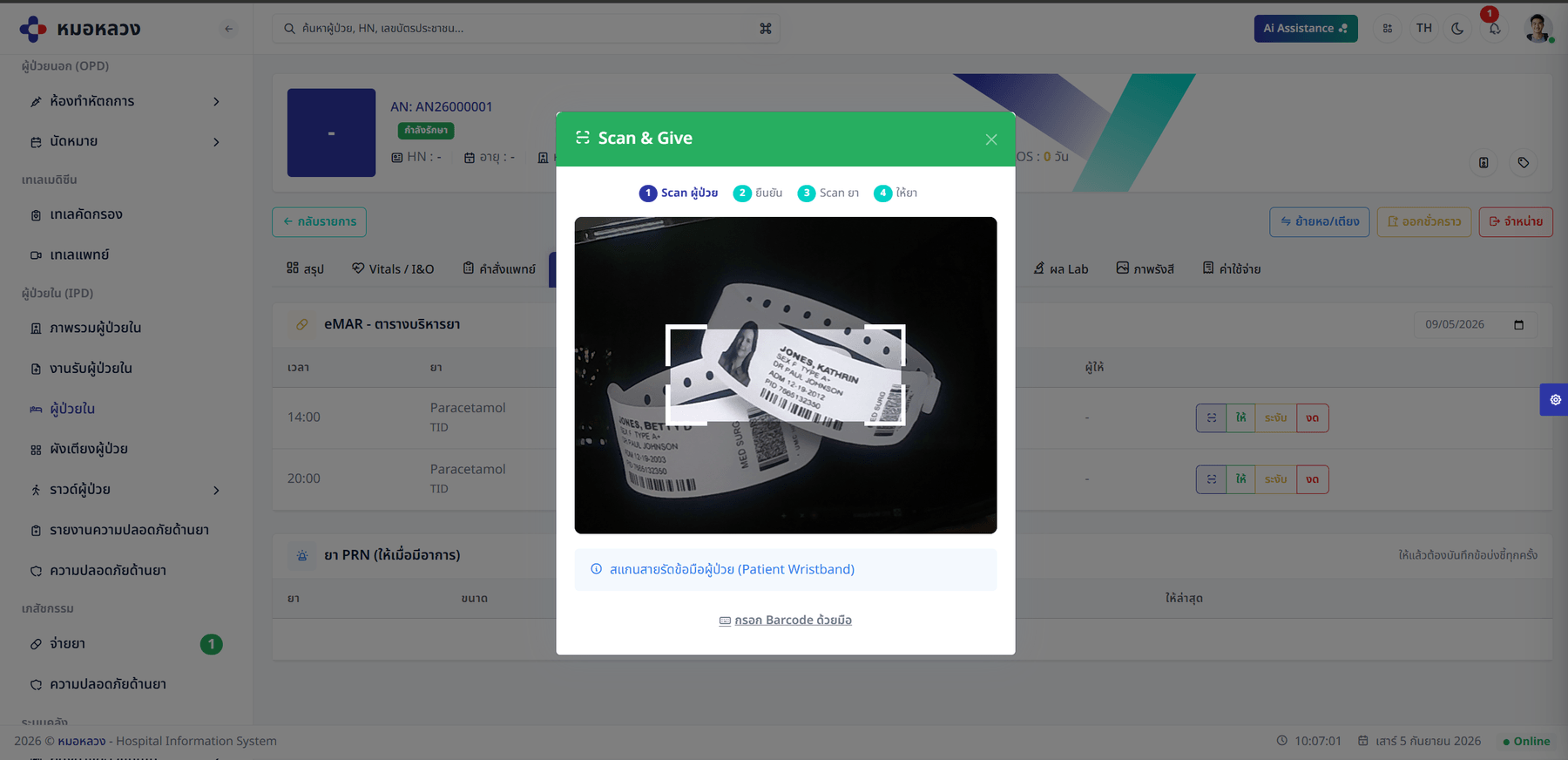Click กรอก Barcode ด้วยมือ link
Viewport: 1568px width, 760px height.
click(x=786, y=621)
